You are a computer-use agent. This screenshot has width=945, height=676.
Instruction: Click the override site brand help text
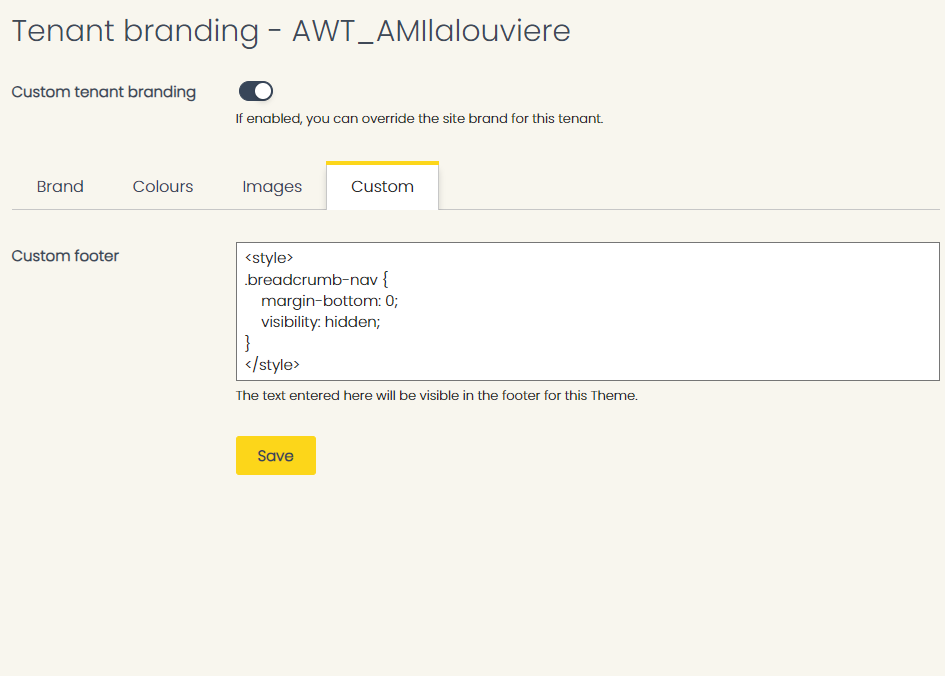coord(419,119)
